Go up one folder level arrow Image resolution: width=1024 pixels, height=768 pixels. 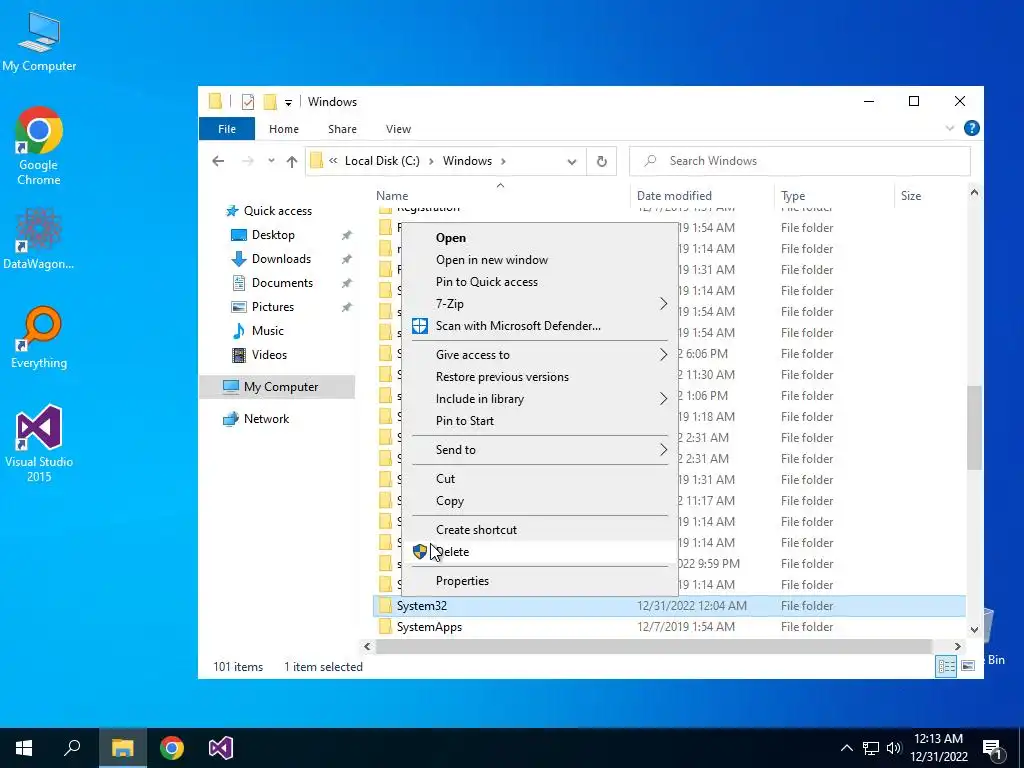(292, 161)
